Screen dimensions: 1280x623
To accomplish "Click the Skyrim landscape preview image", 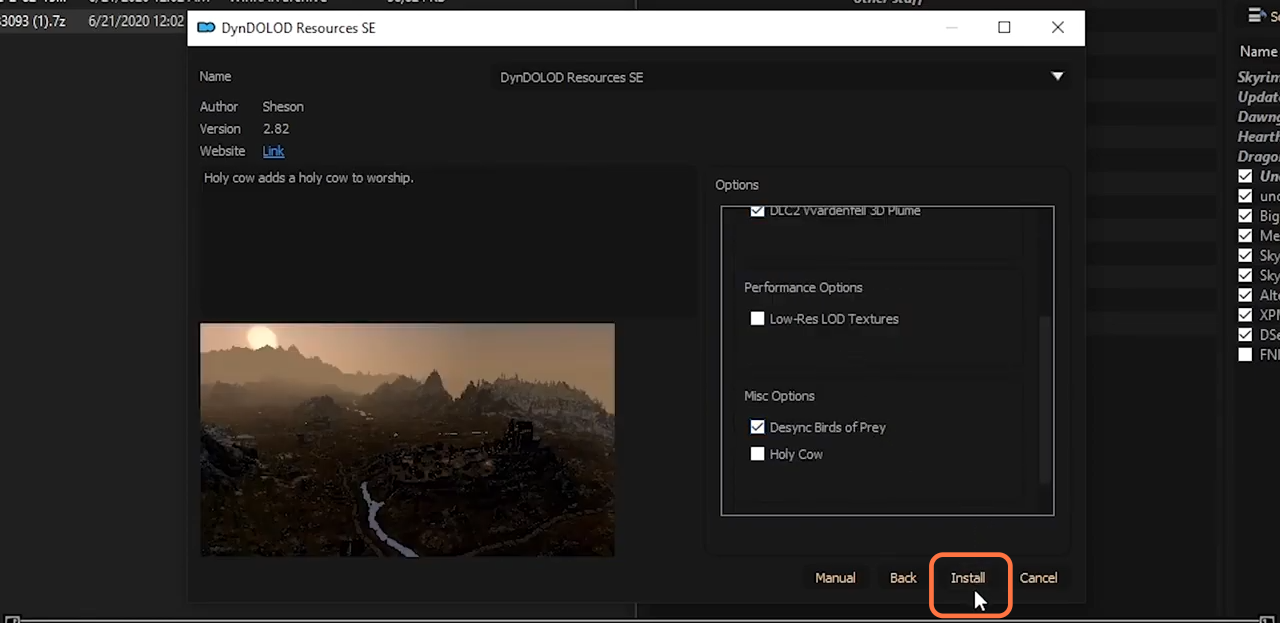I will tap(407, 439).
